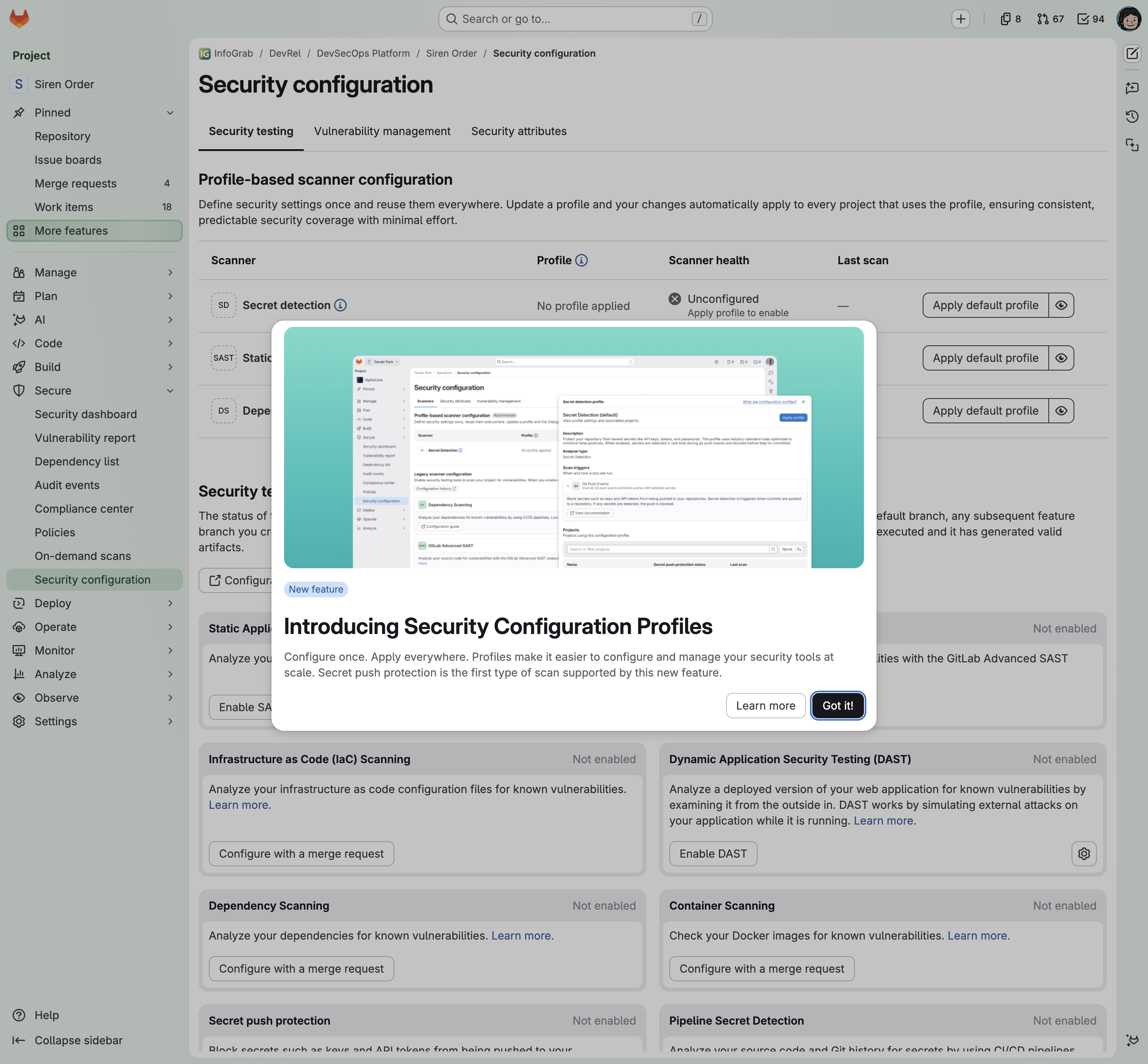Click the Secret detection info icon
This screenshot has width=1148, height=1064.
click(340, 305)
